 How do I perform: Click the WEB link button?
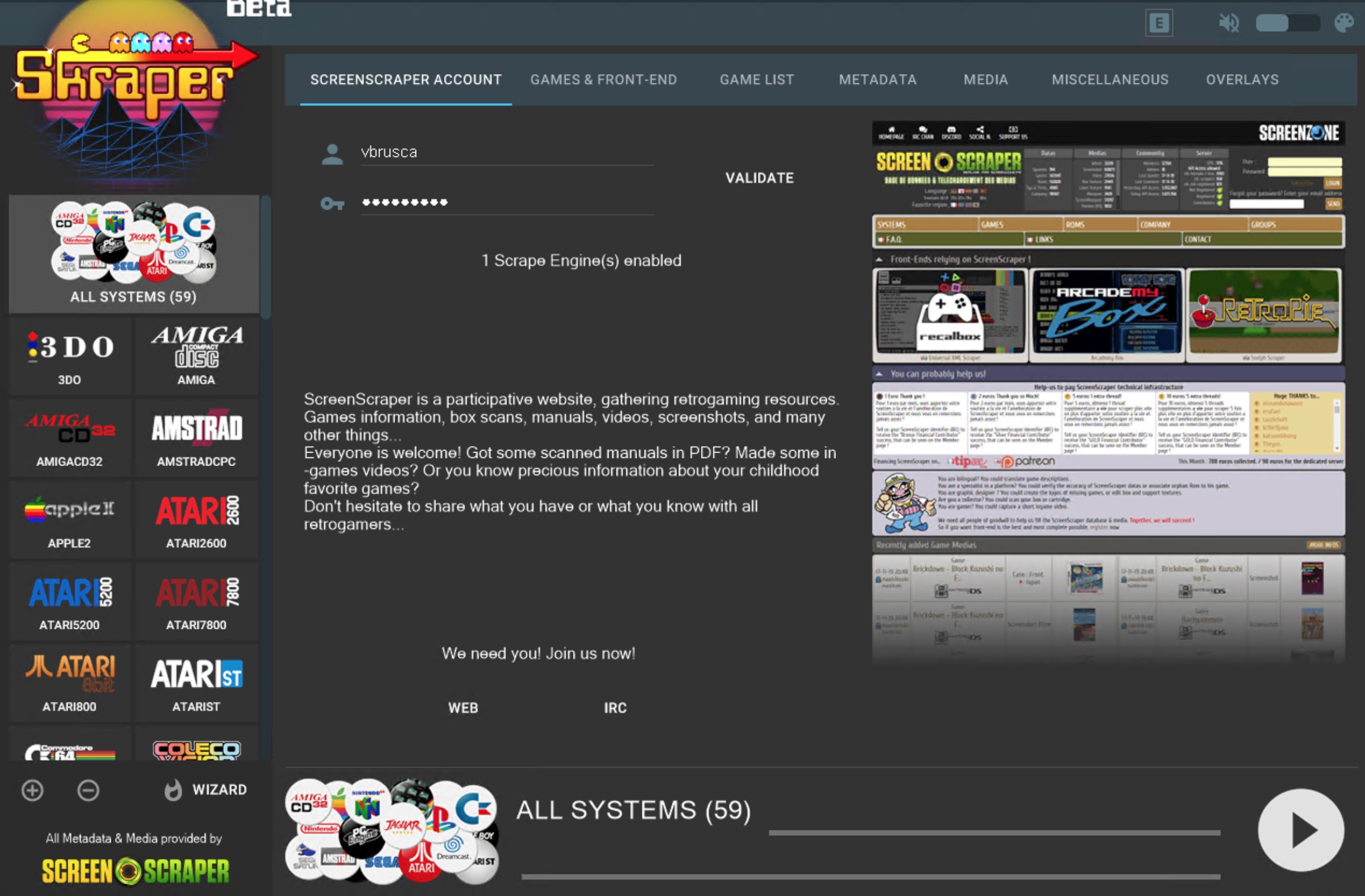(463, 707)
